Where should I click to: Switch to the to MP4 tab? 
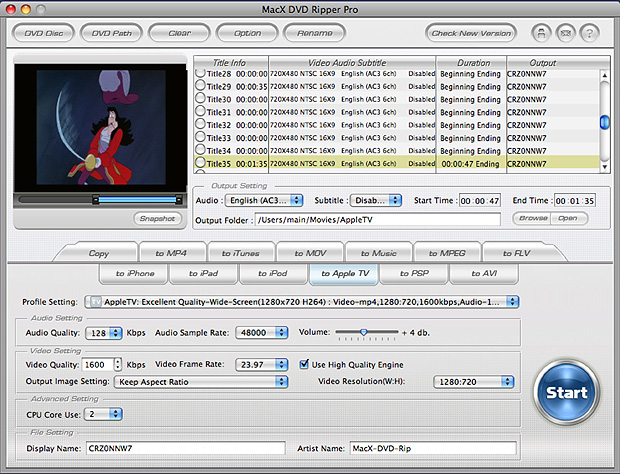(x=171, y=253)
